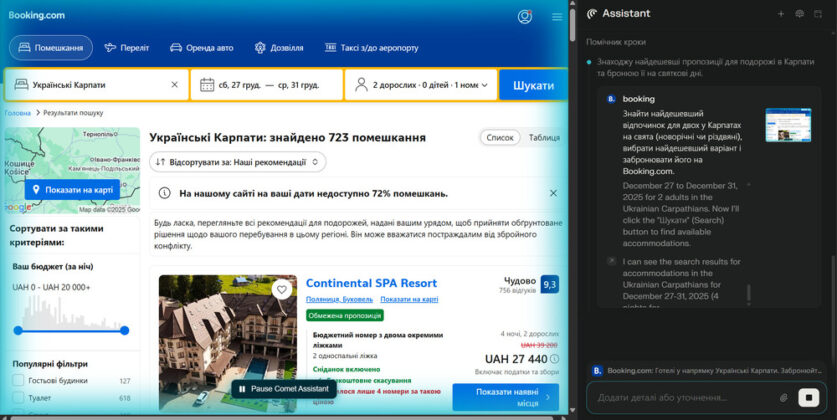Image resolution: width=837 pixels, height=420 pixels.
Task: Click the Помічник кроки heading in Assistant
Action: click(x=615, y=42)
